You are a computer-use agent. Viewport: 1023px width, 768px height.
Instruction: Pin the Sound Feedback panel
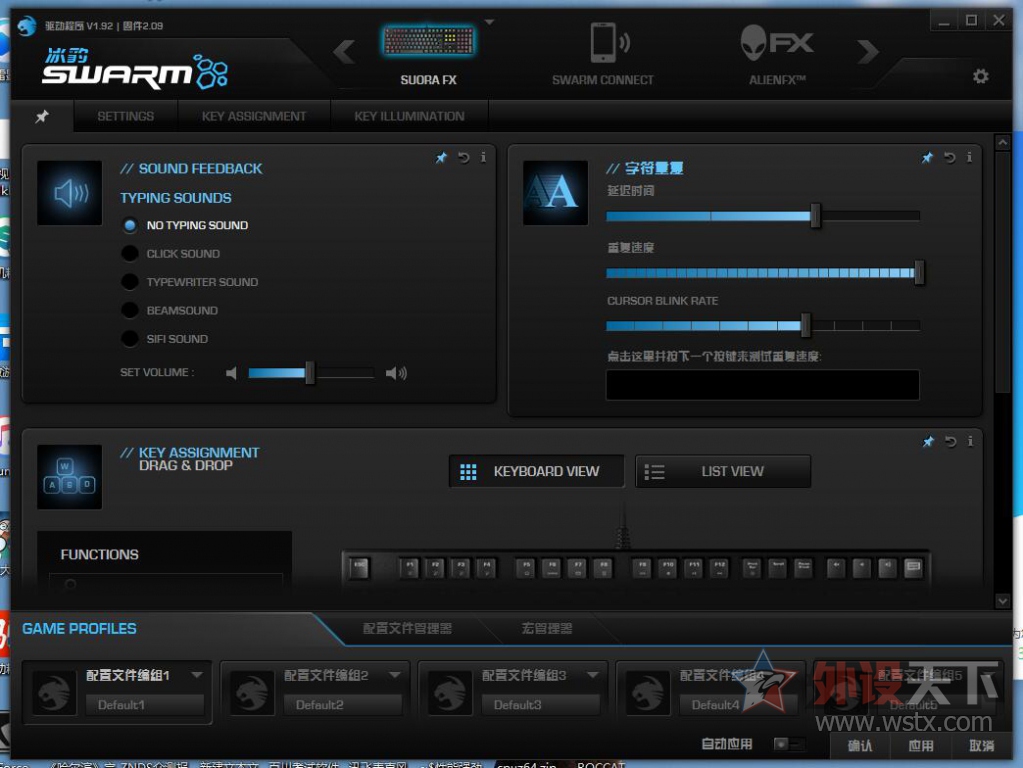coord(441,158)
